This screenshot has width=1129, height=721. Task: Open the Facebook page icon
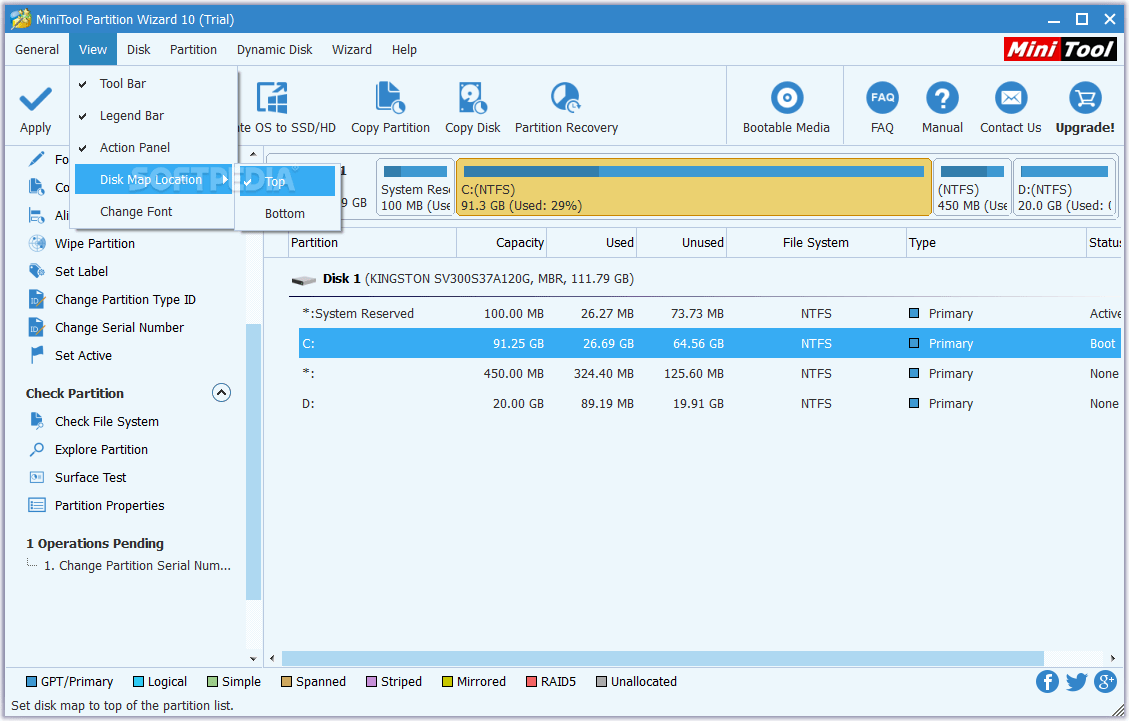tap(1047, 681)
